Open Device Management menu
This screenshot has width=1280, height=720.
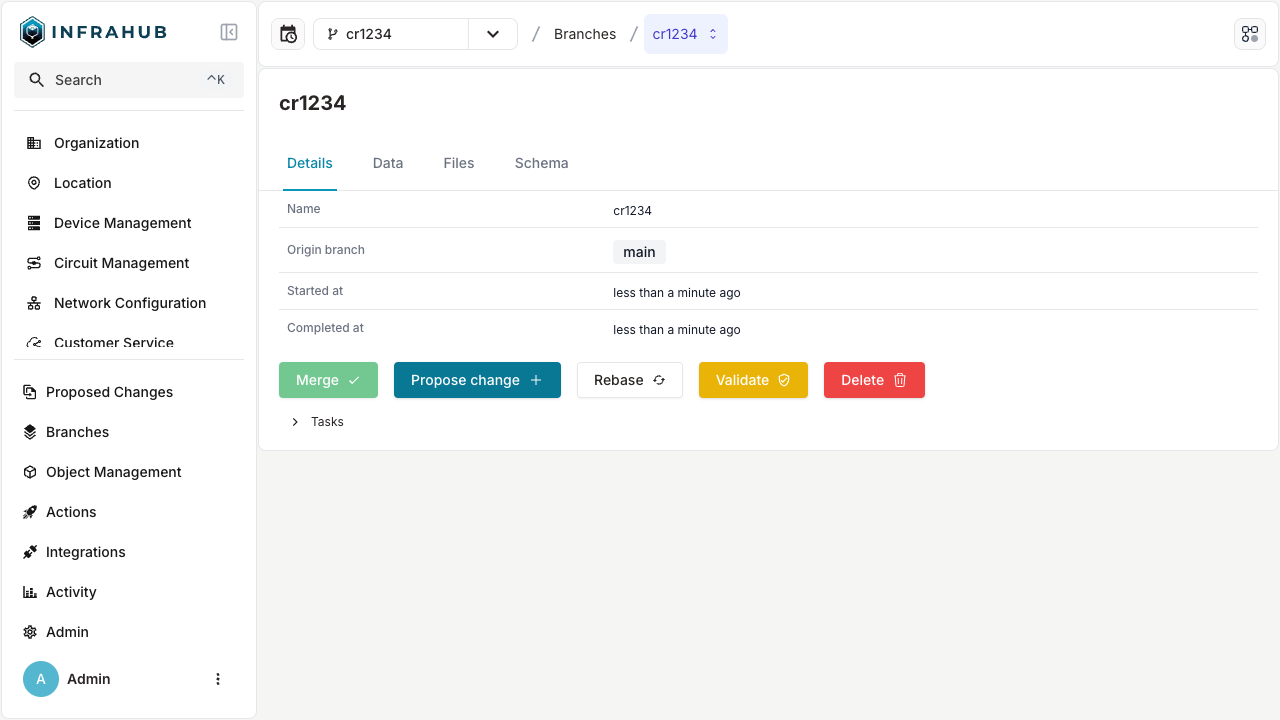click(122, 223)
